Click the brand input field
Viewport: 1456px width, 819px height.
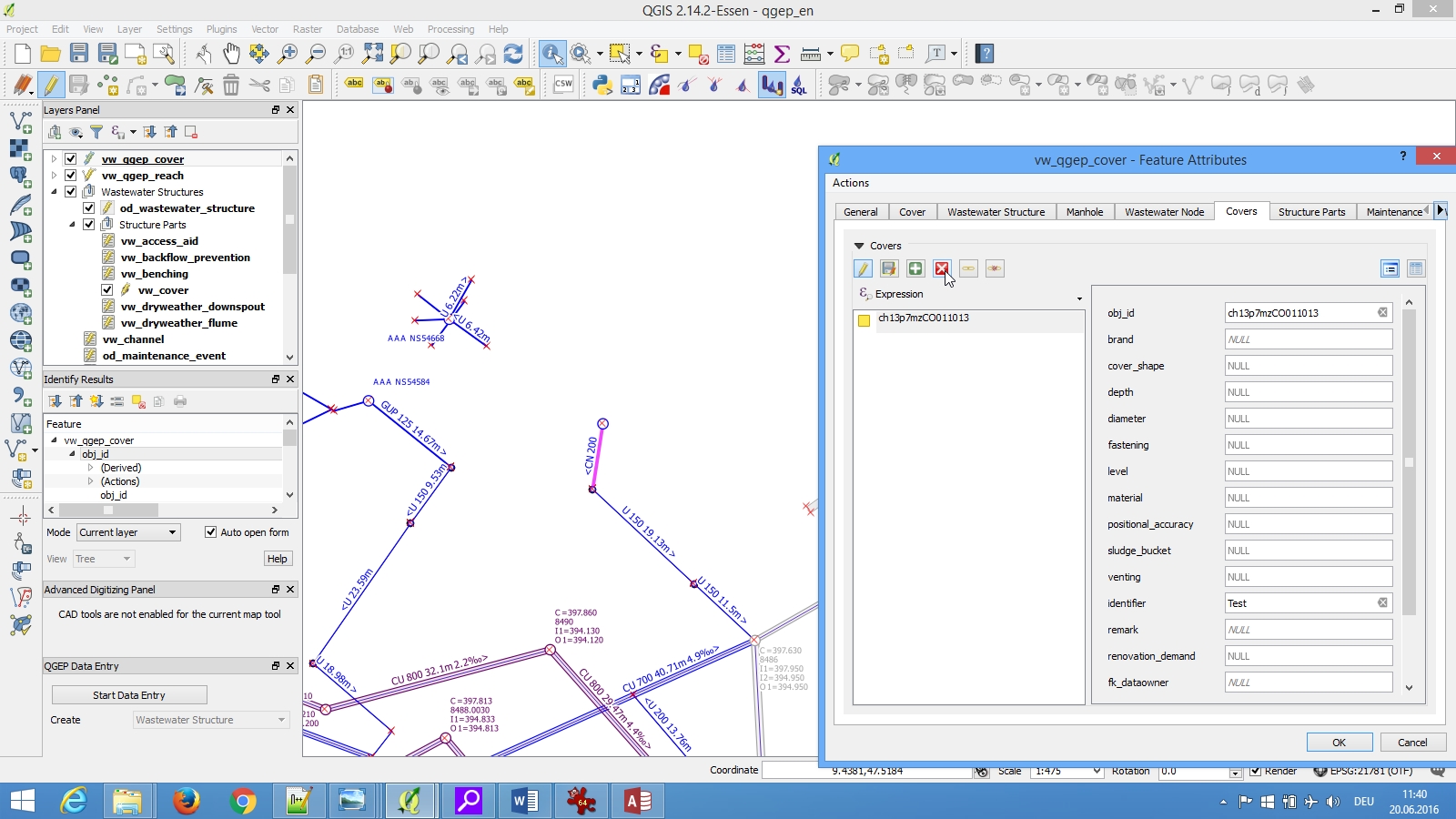point(1308,339)
